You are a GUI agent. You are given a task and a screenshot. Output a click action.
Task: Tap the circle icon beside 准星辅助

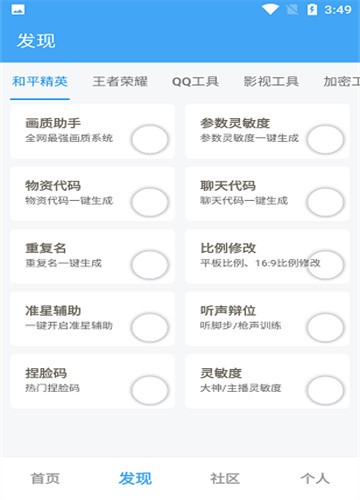150,327
